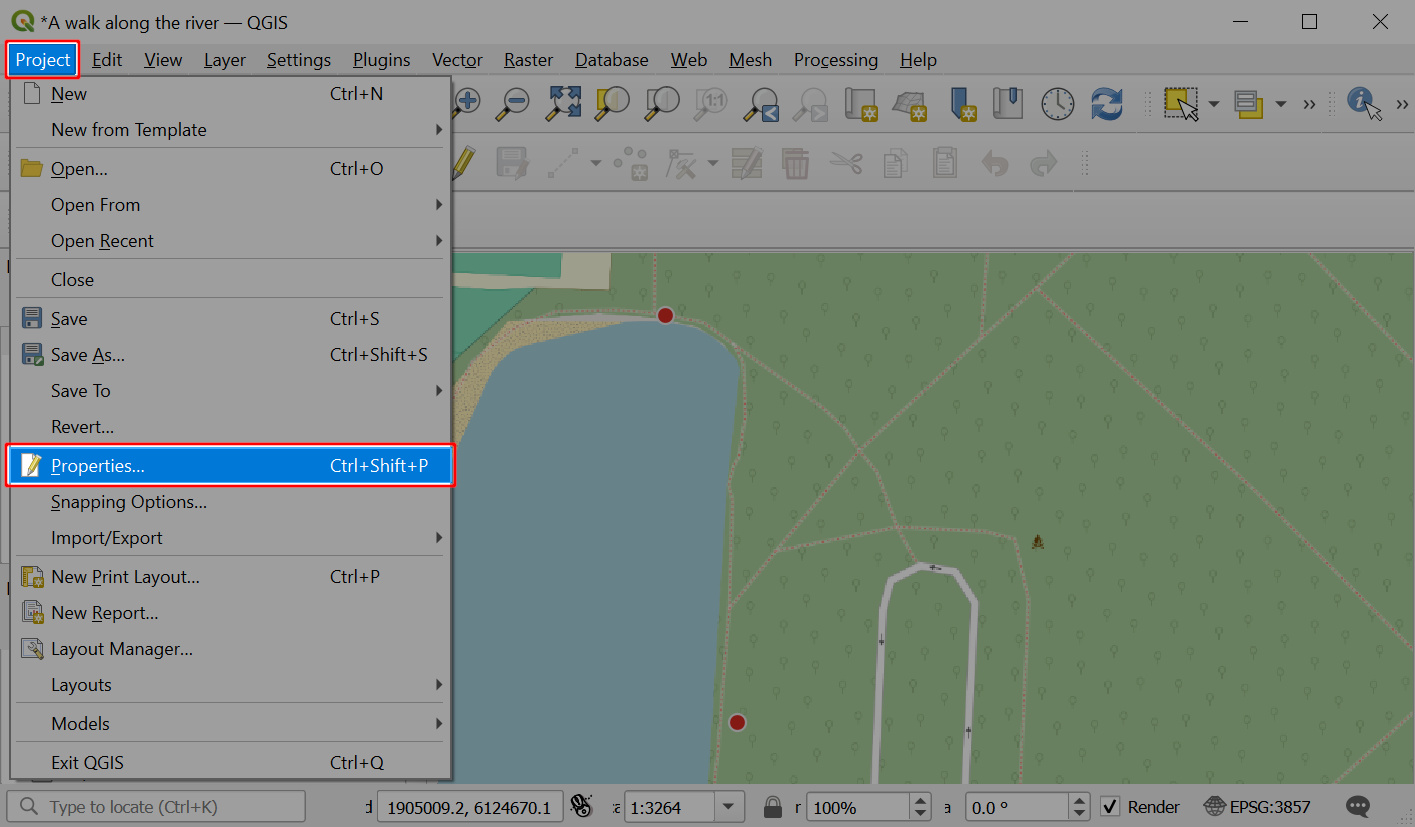Click the Save Layer Edits icon
This screenshot has width=1415, height=827.
click(x=512, y=163)
